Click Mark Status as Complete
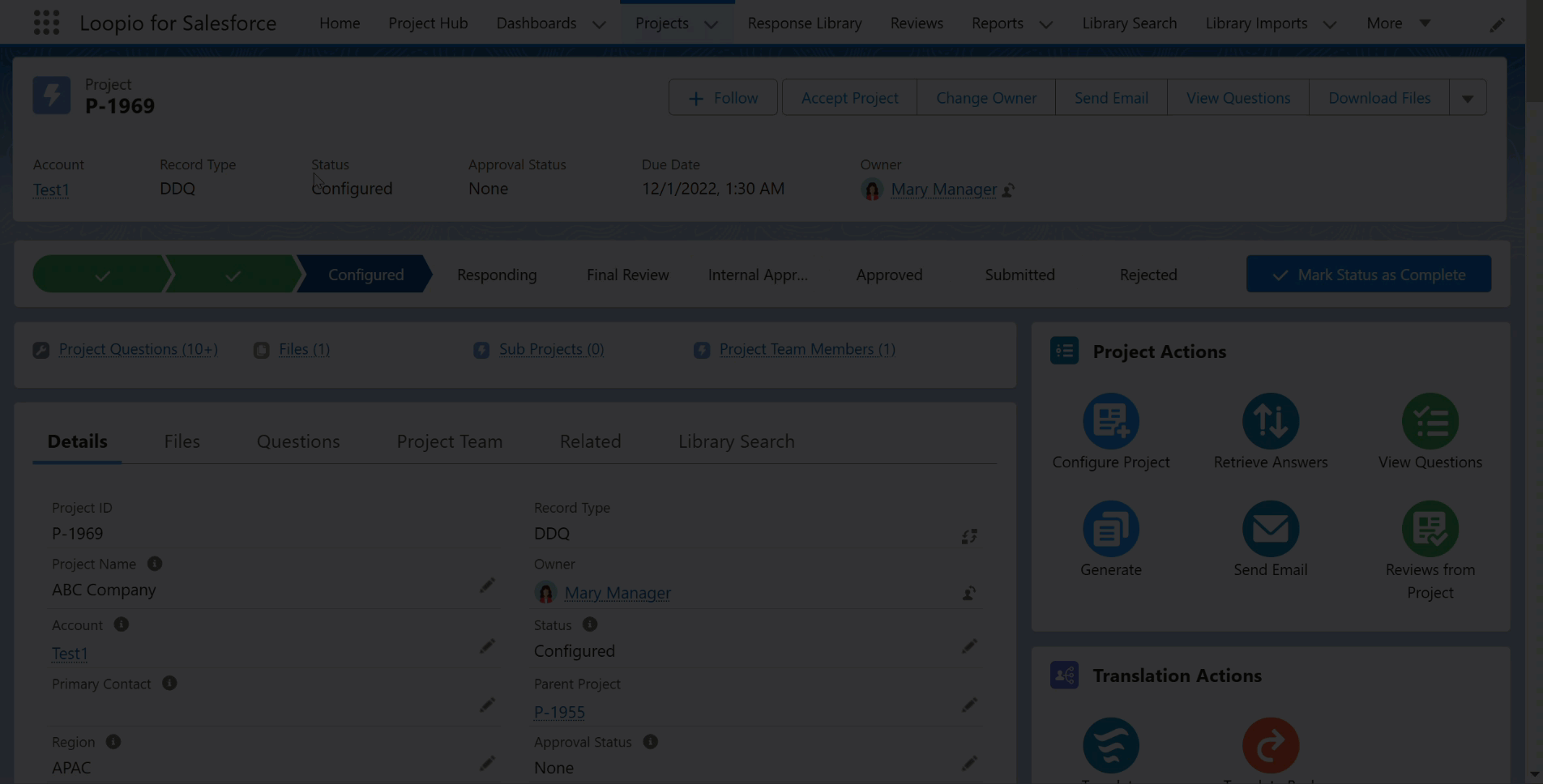The width and height of the screenshot is (1543, 784). pyautogui.click(x=1369, y=275)
